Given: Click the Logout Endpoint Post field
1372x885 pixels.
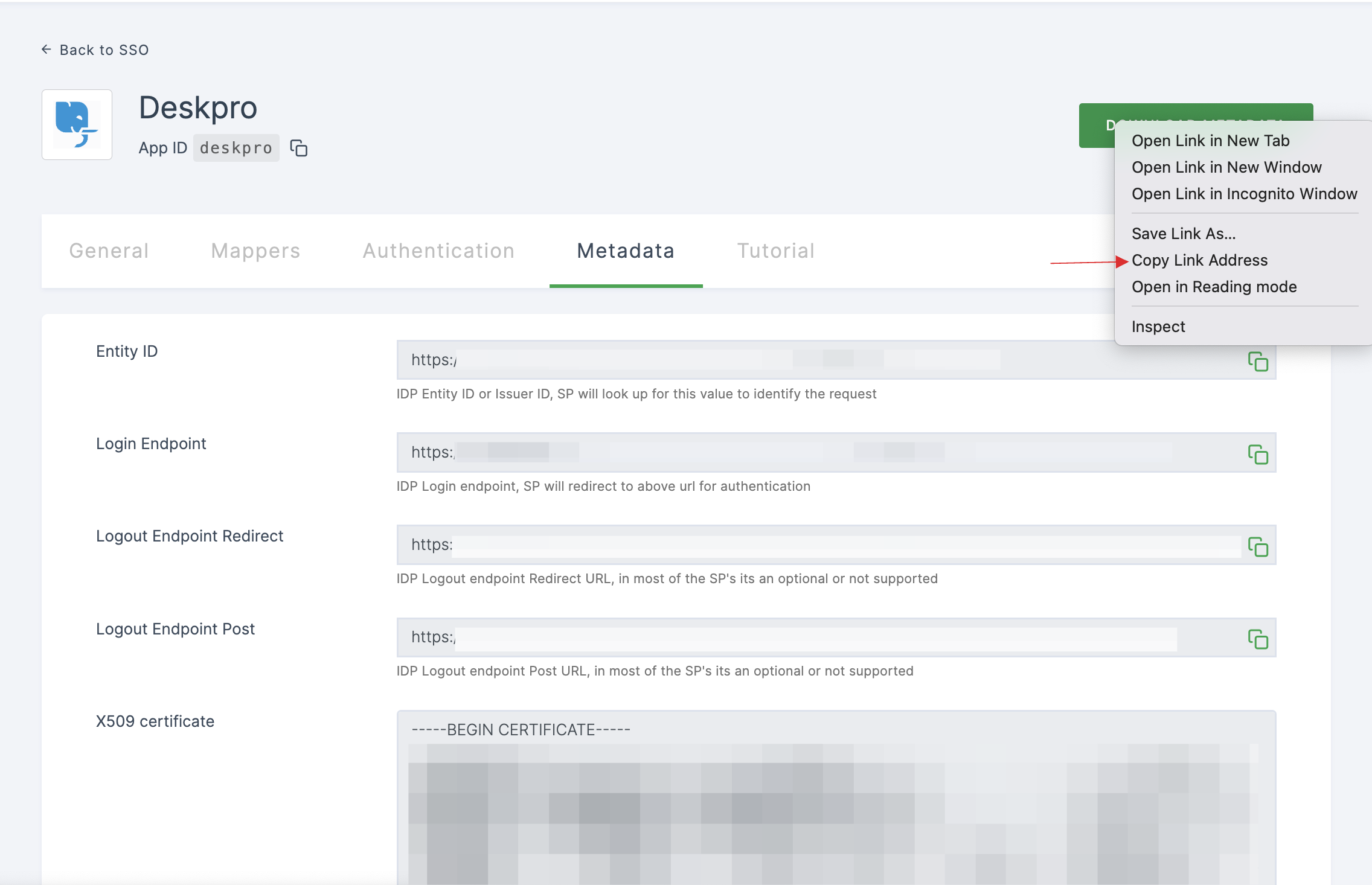Looking at the screenshot, I should pyautogui.click(x=836, y=637).
